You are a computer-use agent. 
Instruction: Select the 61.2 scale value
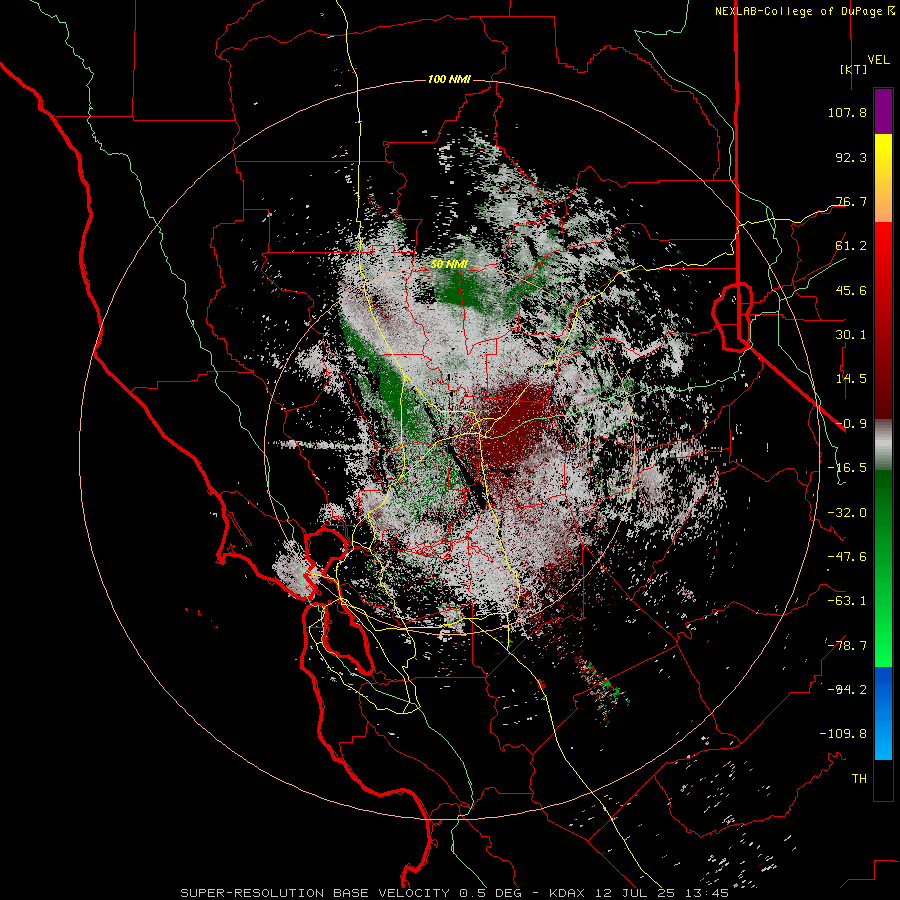(851, 246)
